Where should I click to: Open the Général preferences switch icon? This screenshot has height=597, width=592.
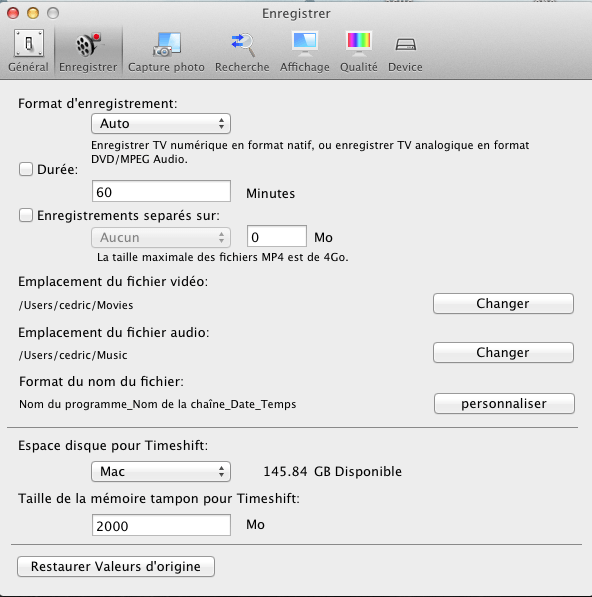click(29, 43)
